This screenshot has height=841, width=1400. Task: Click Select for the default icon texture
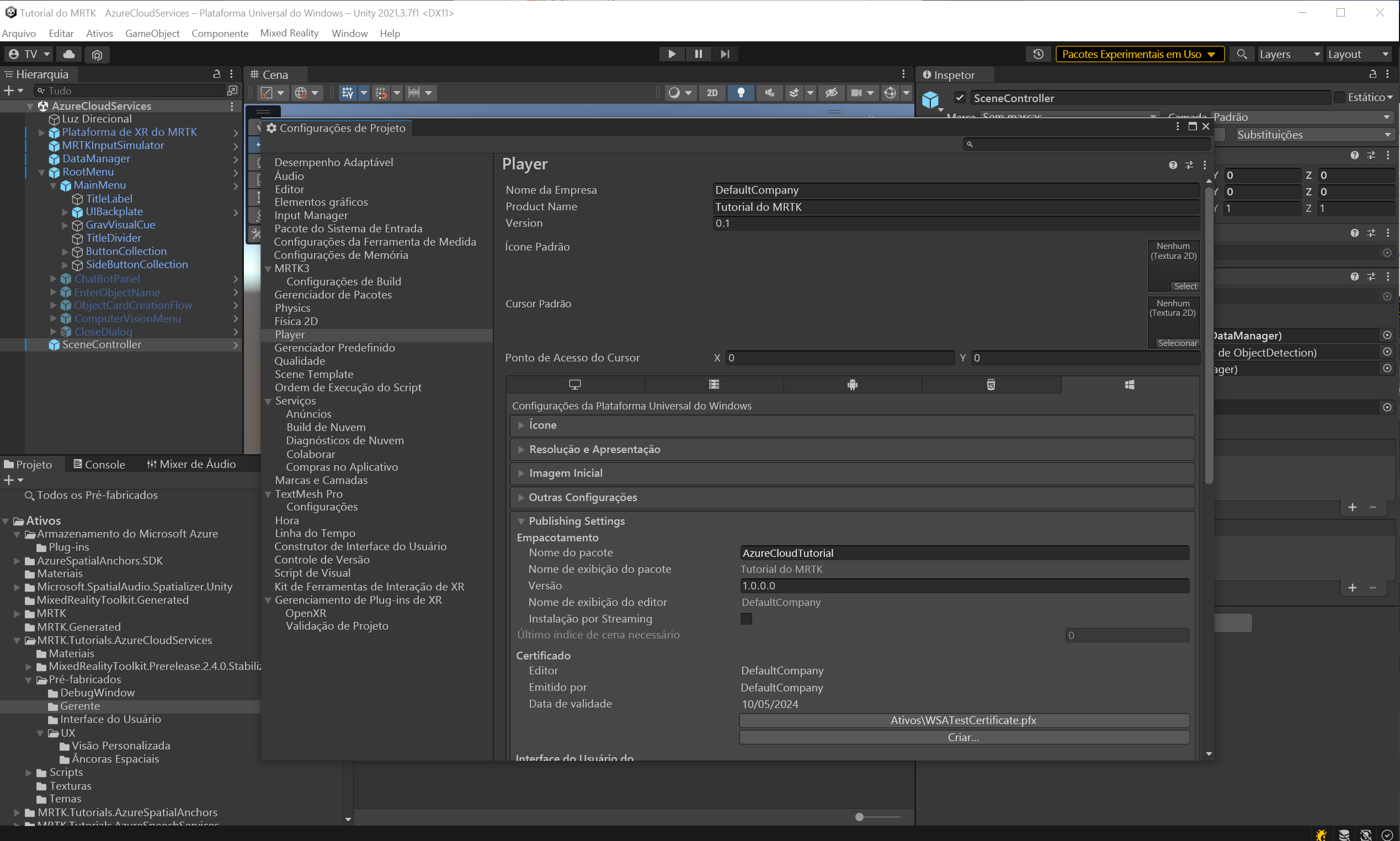click(1185, 286)
